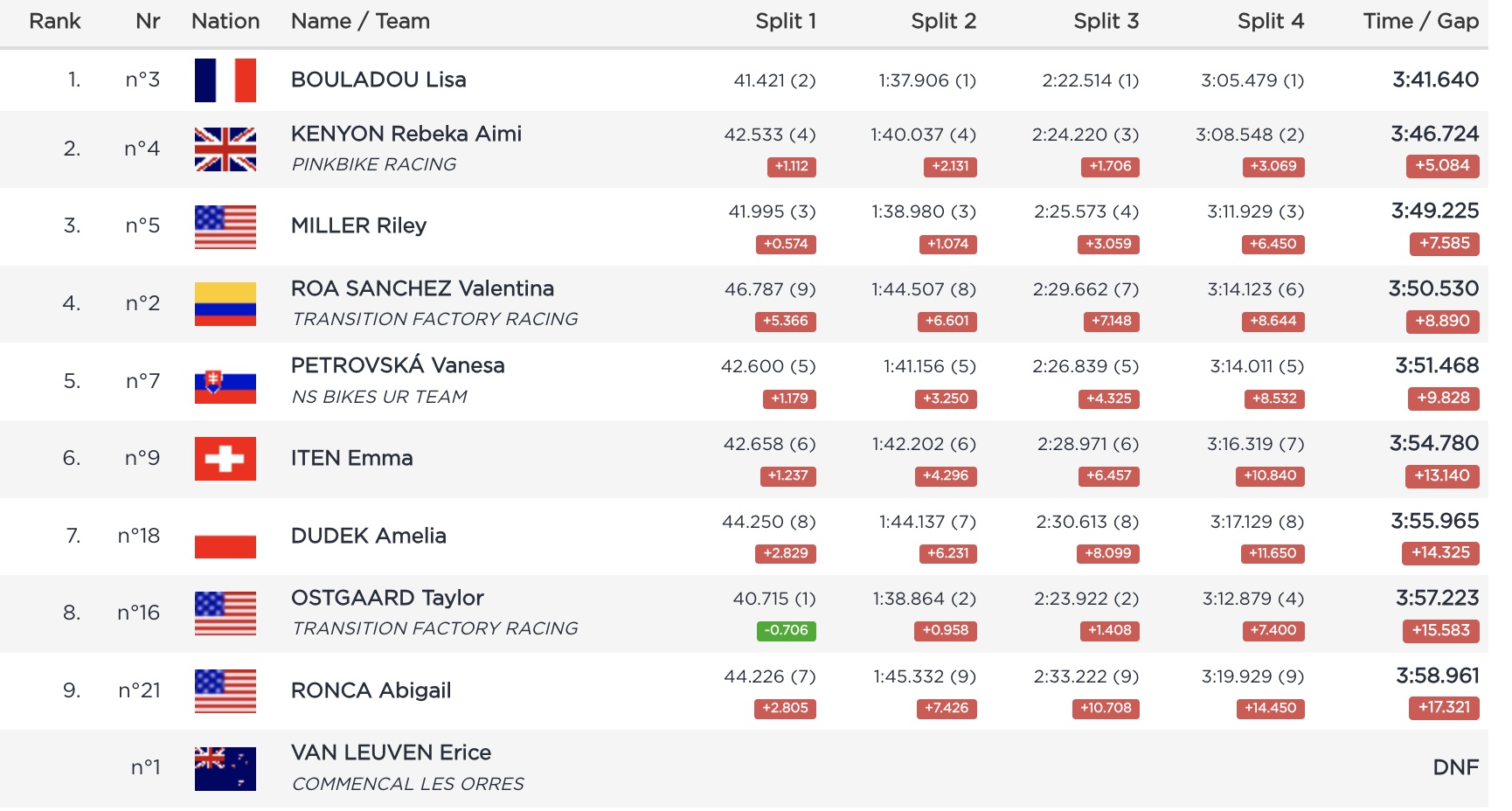Click the Slovak flag for PETROVSKÁ Vanesa
Screen dimensions: 1512x811
pos(225,382)
